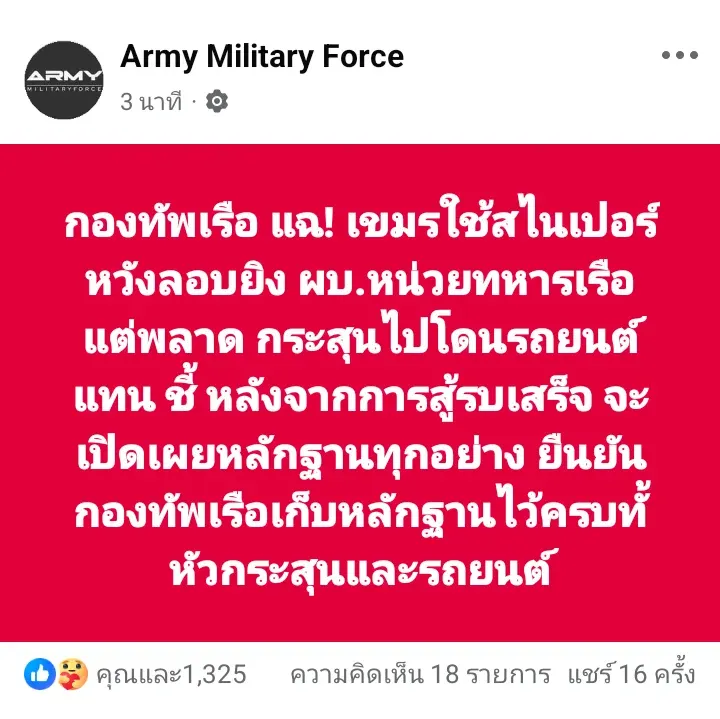Image resolution: width=720 pixels, height=719 pixels.
Task: Click the line starting 'แต่พลาด กระสุน'
Action: click(x=361, y=338)
